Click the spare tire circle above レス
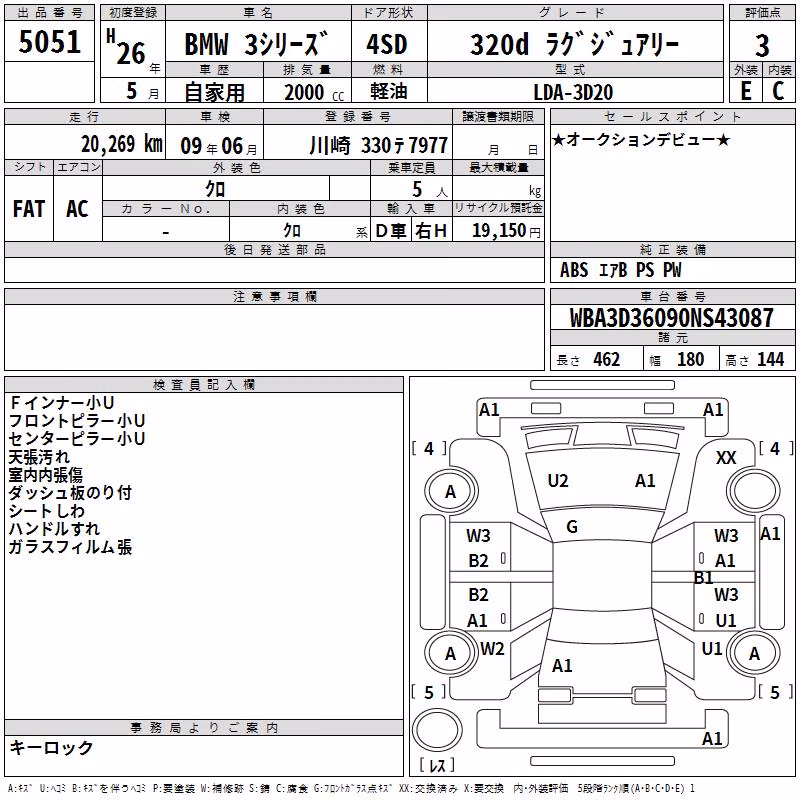800x800 pixels. 437,730
